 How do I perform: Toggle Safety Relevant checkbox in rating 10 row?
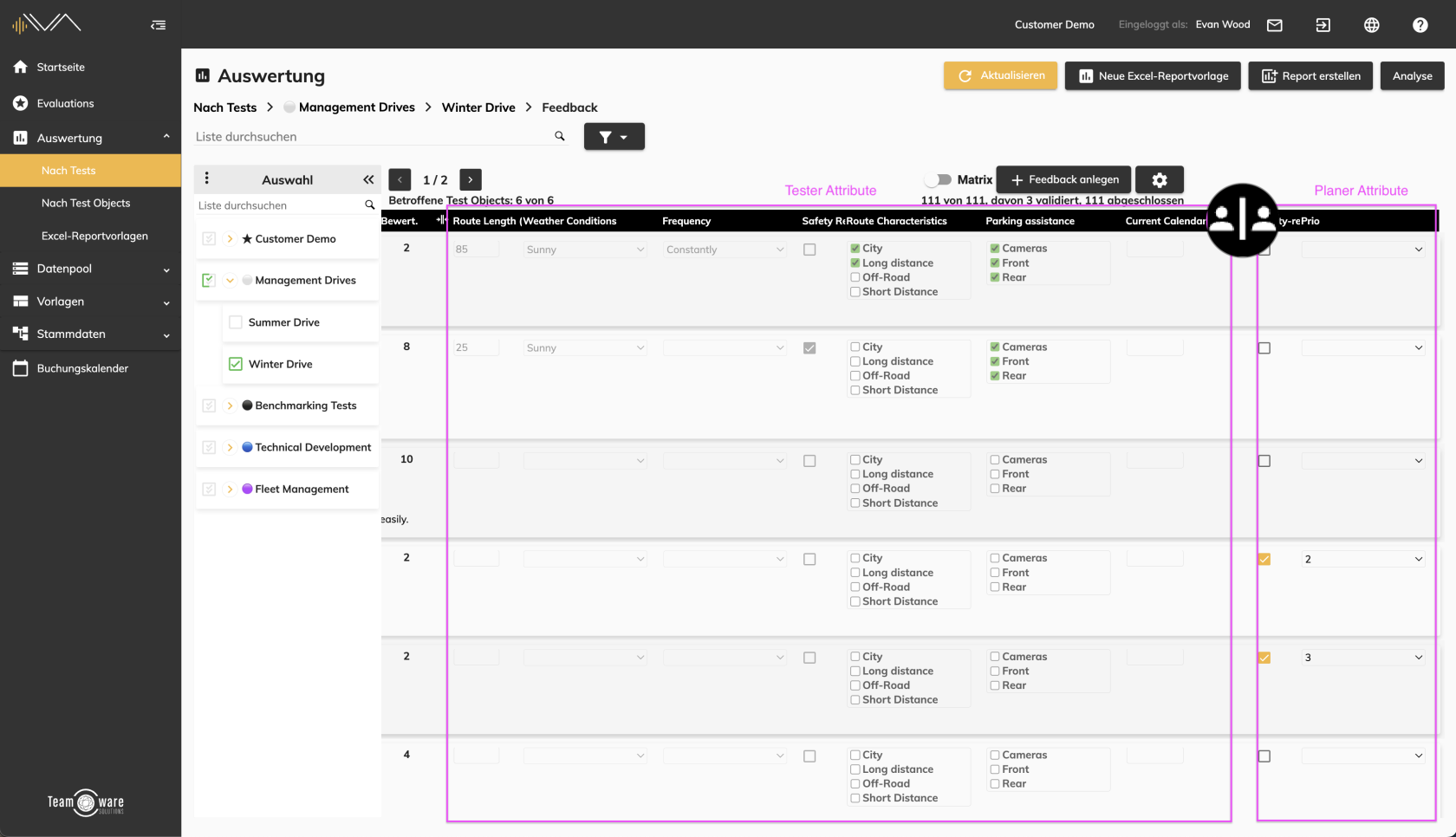(809, 461)
